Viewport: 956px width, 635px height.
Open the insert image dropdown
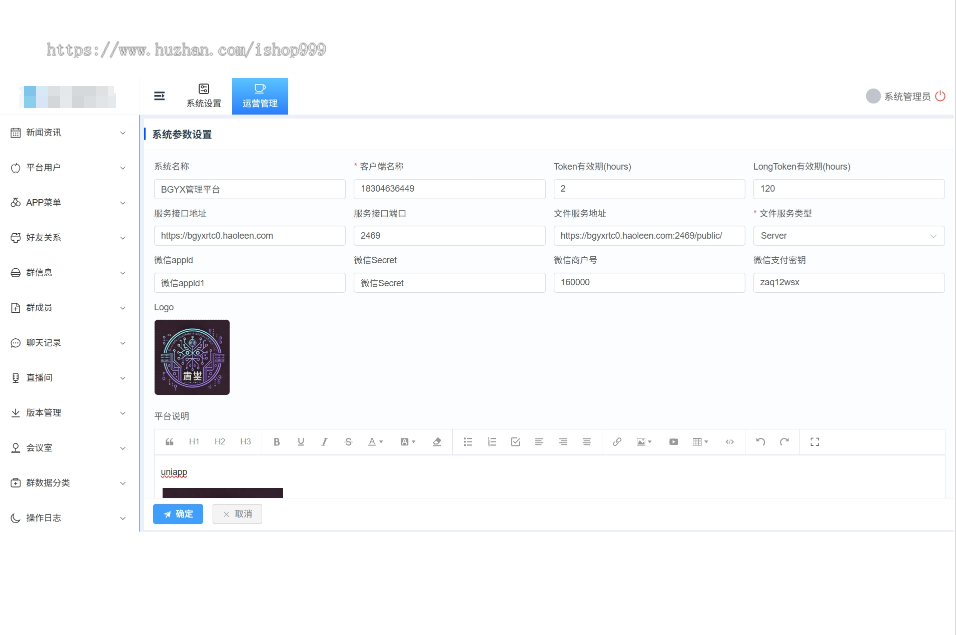(644, 442)
